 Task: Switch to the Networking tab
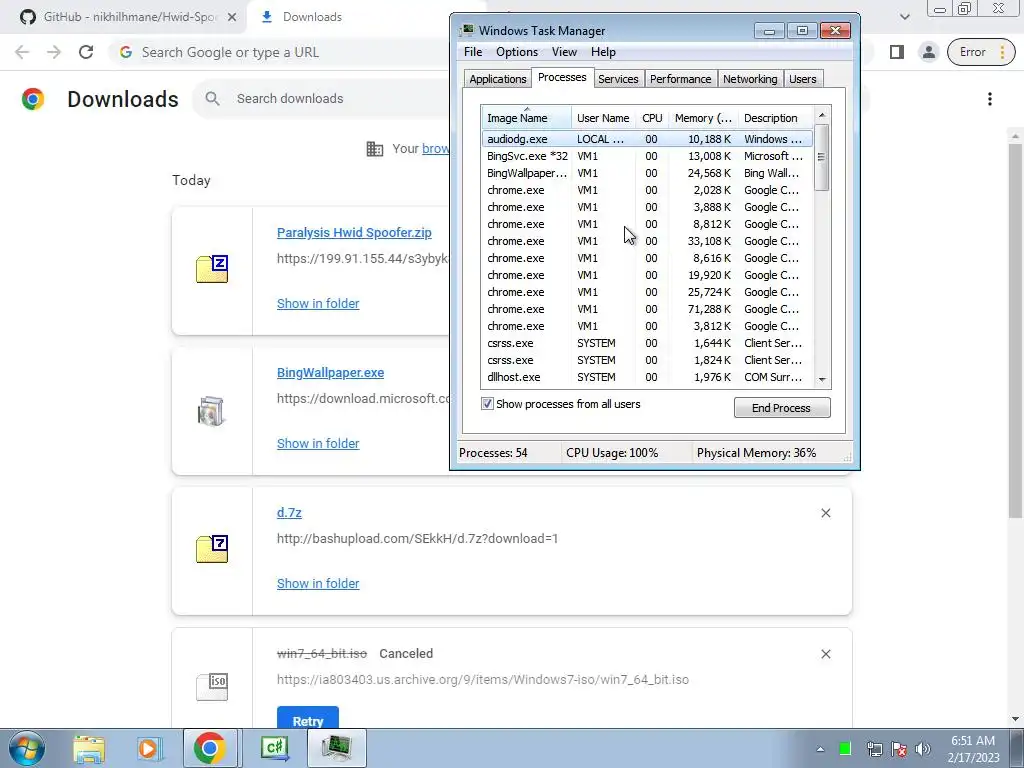coord(750,79)
